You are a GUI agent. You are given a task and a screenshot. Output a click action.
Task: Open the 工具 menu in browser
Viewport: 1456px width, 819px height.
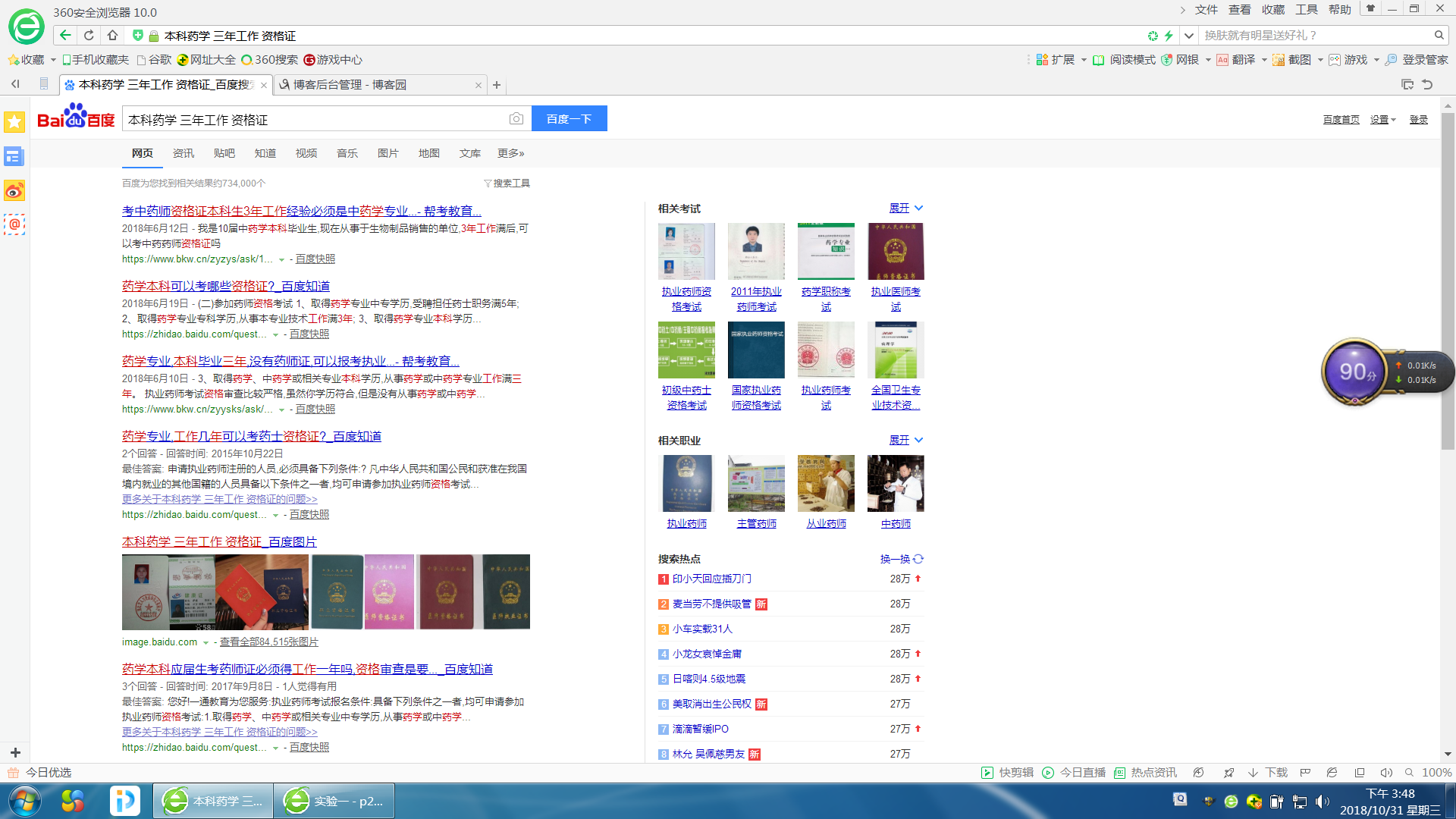point(1306,10)
